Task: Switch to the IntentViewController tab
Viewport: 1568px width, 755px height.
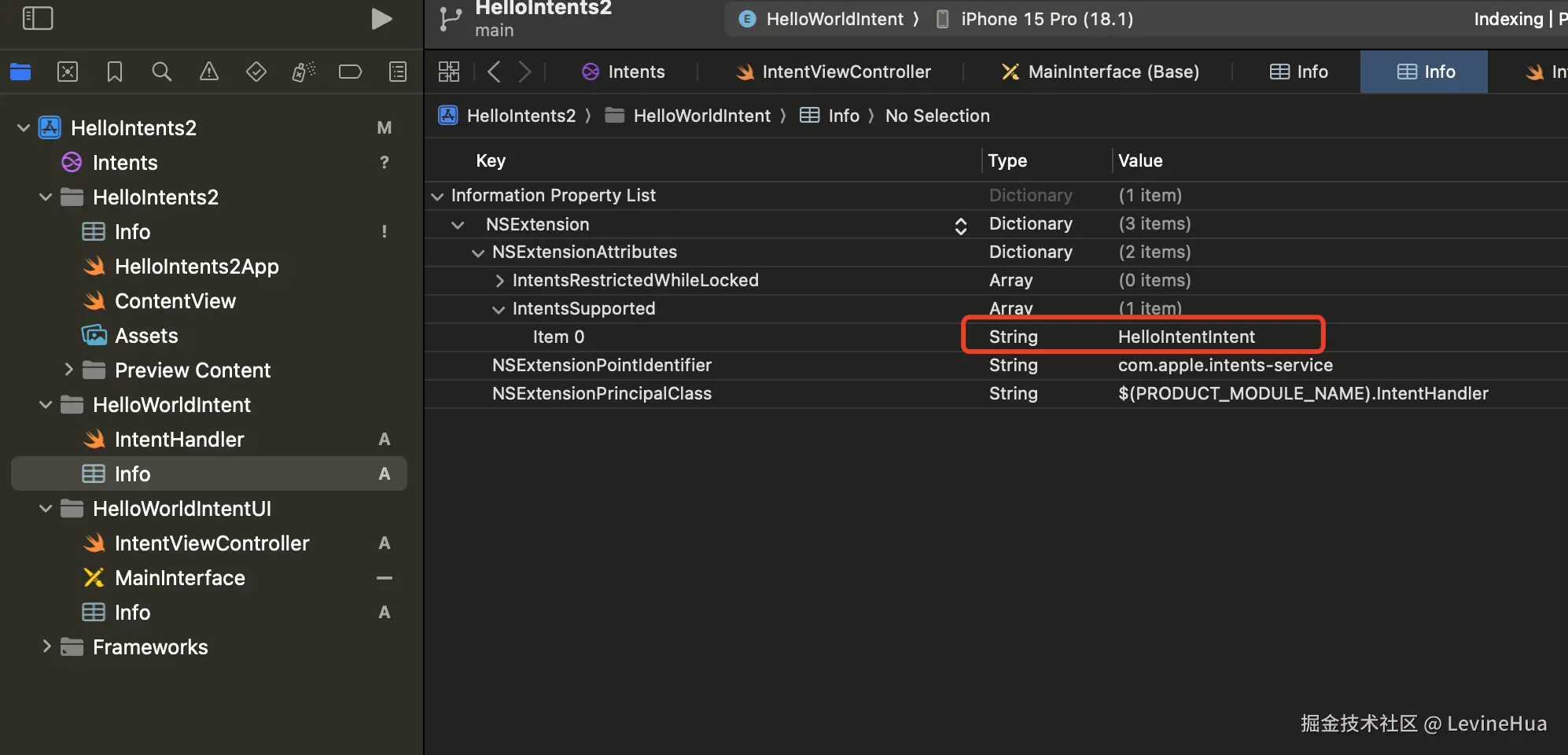Action: [834, 72]
